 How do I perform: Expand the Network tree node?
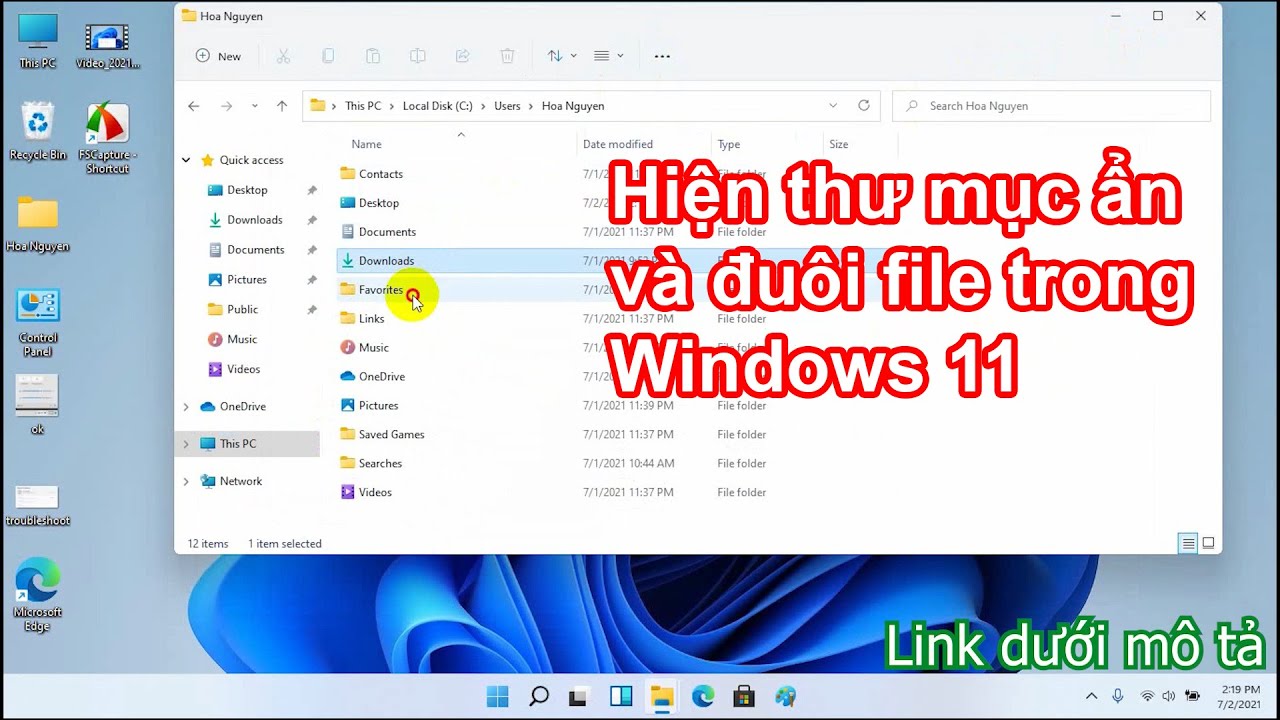pyautogui.click(x=186, y=481)
